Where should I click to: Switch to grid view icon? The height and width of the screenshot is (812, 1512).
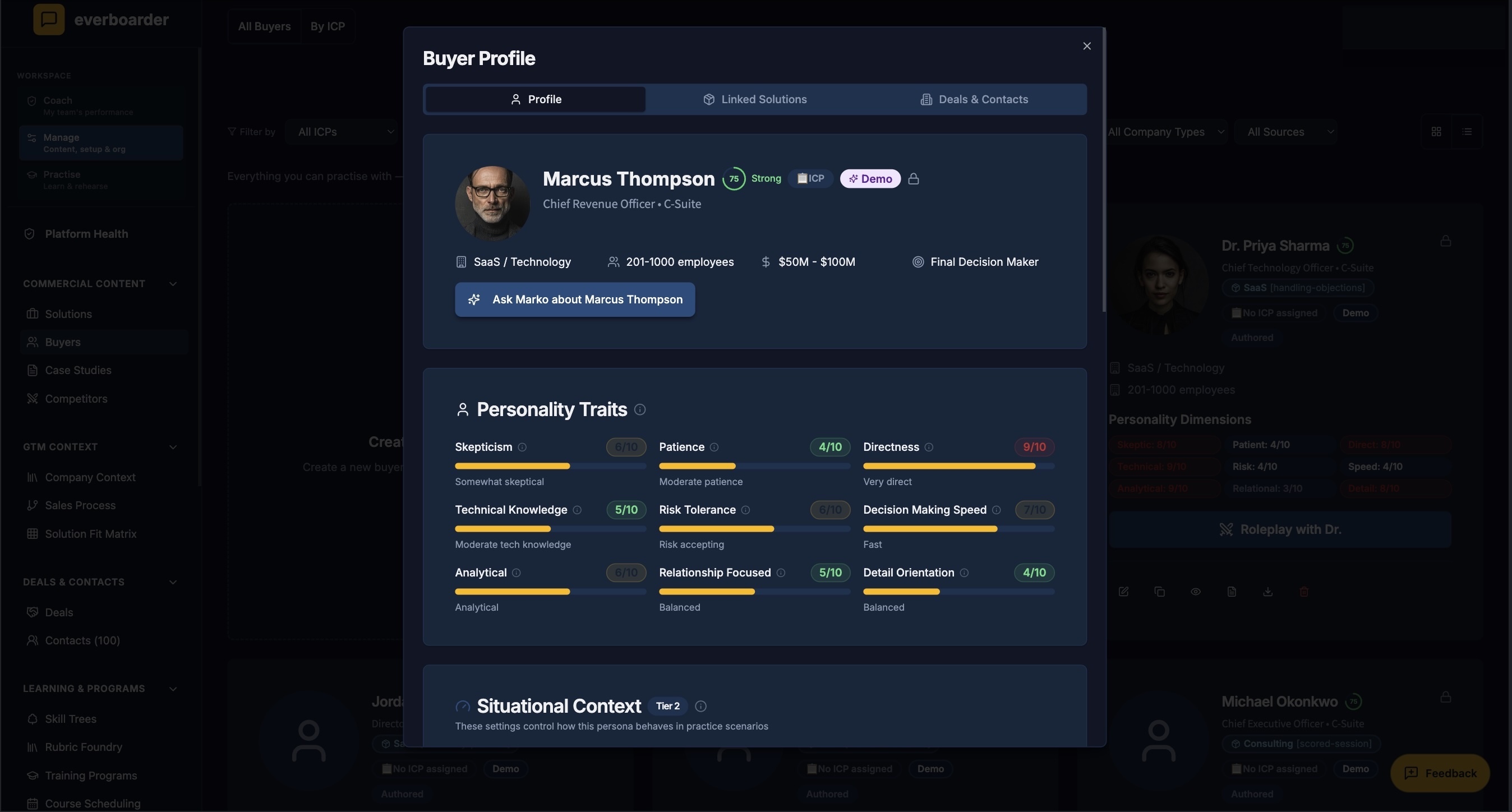[1436, 132]
